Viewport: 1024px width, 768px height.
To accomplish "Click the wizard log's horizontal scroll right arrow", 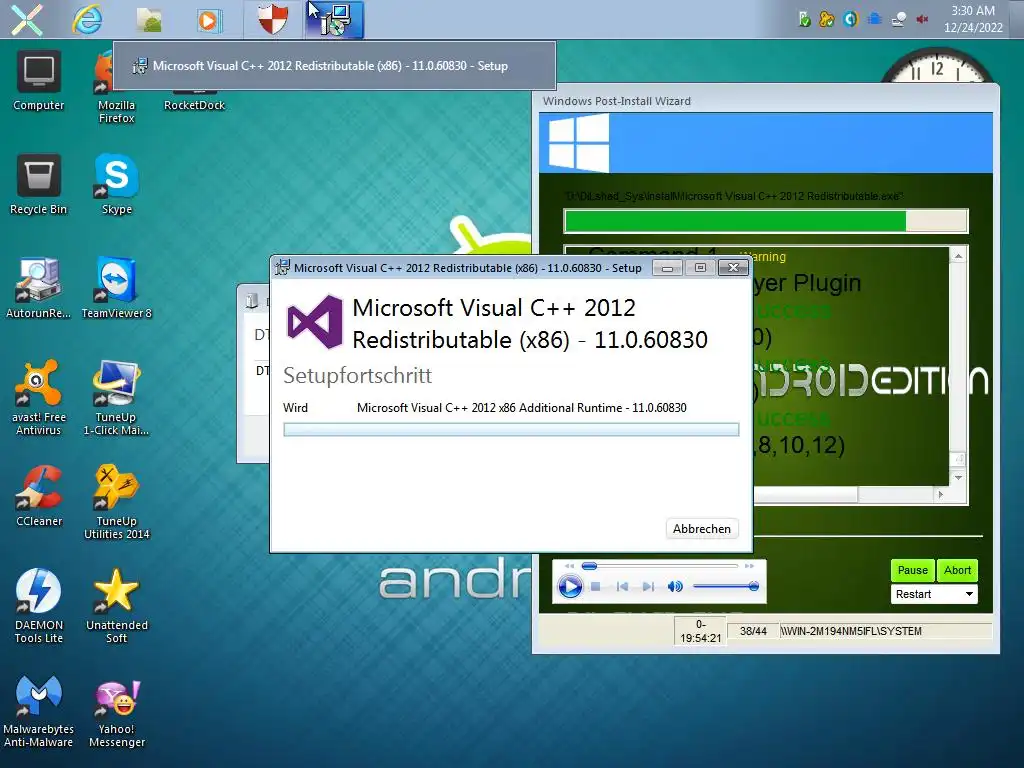I will click(940, 494).
